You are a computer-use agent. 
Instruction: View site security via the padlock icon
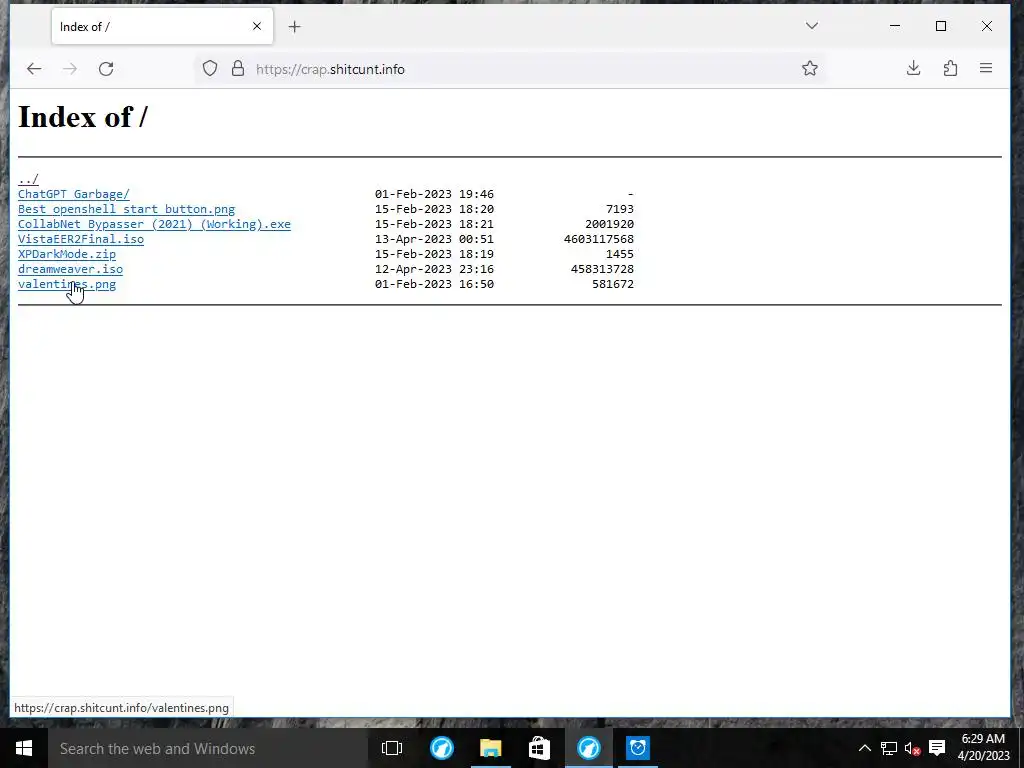point(238,69)
